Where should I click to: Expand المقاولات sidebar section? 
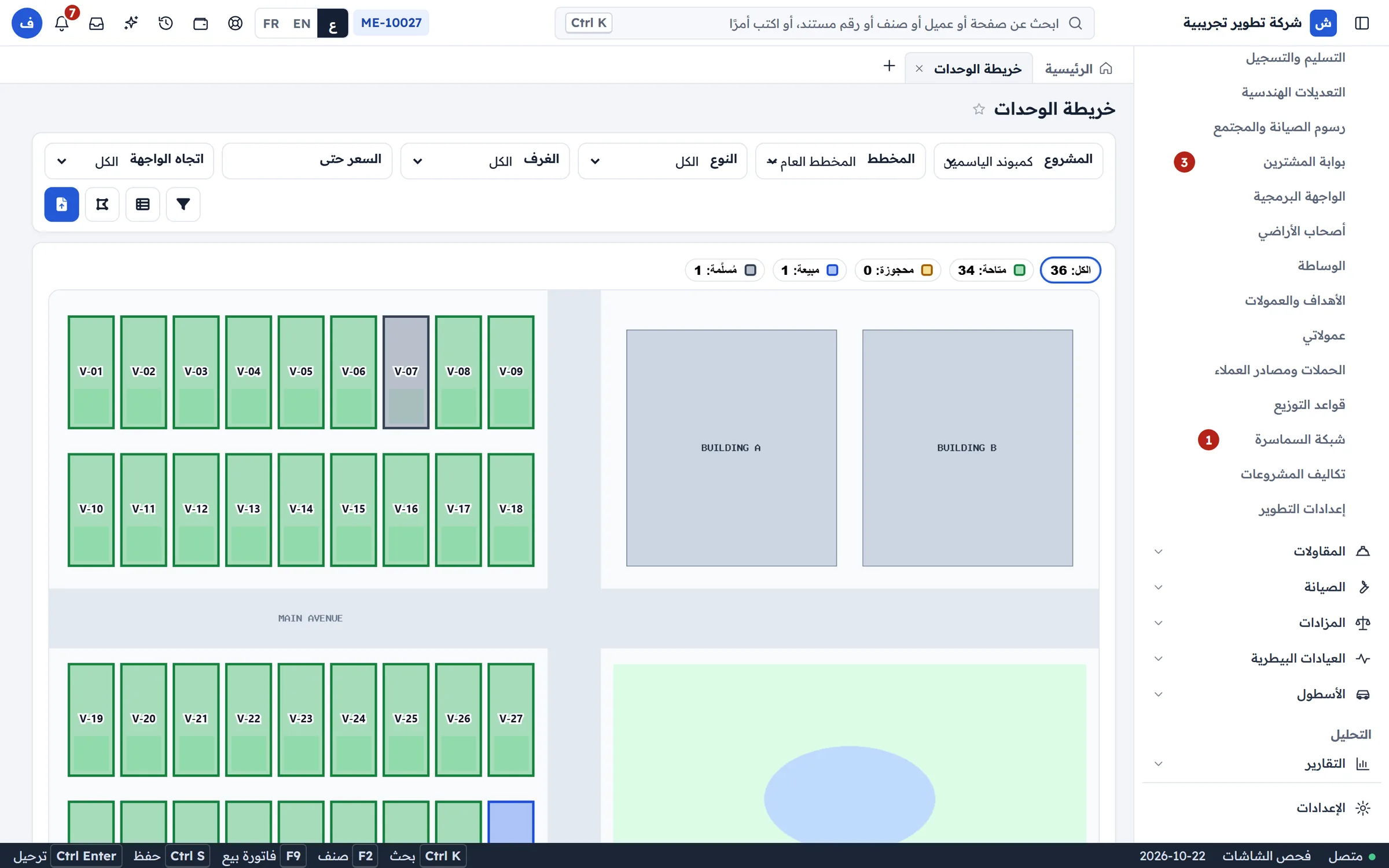click(1262, 551)
